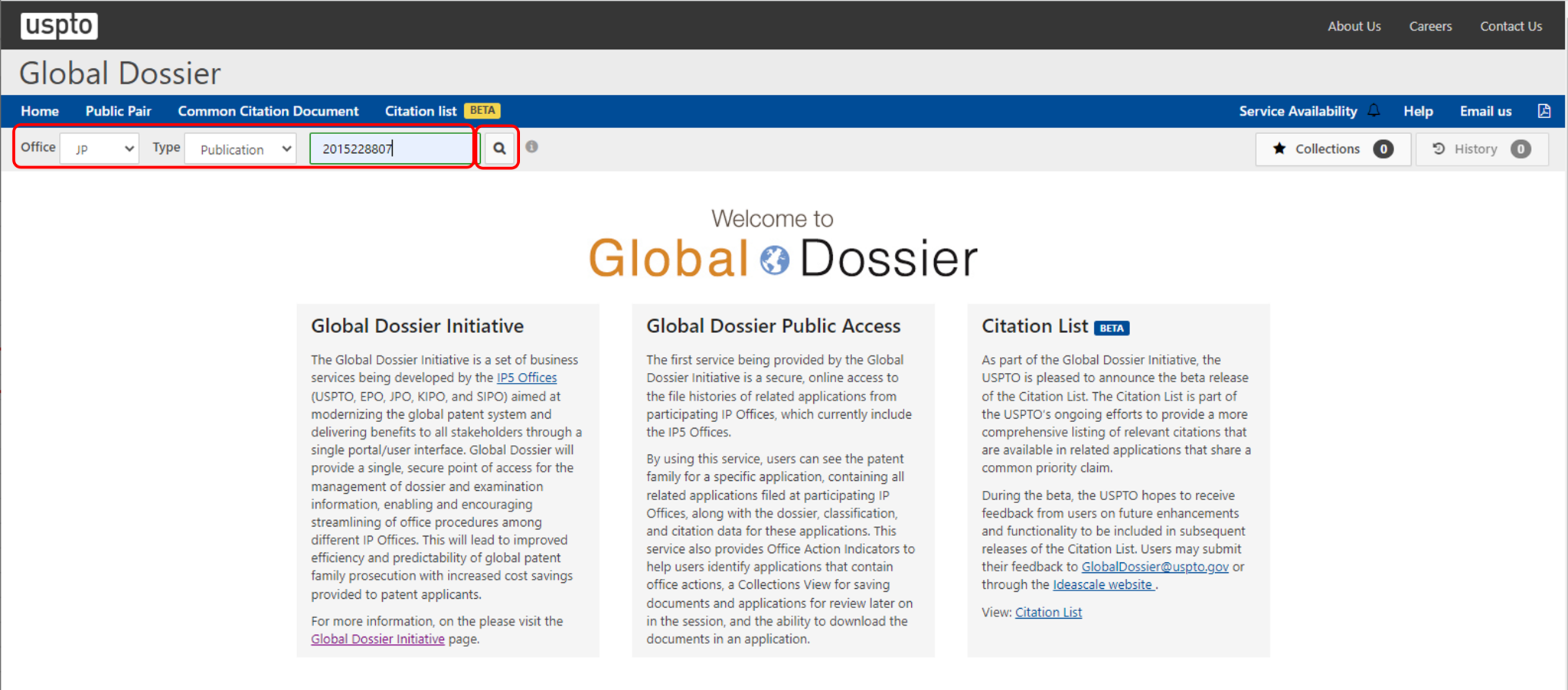Image resolution: width=1568 pixels, height=690 pixels.
Task: Open Citation list BETA in navbar
Action: [441, 111]
